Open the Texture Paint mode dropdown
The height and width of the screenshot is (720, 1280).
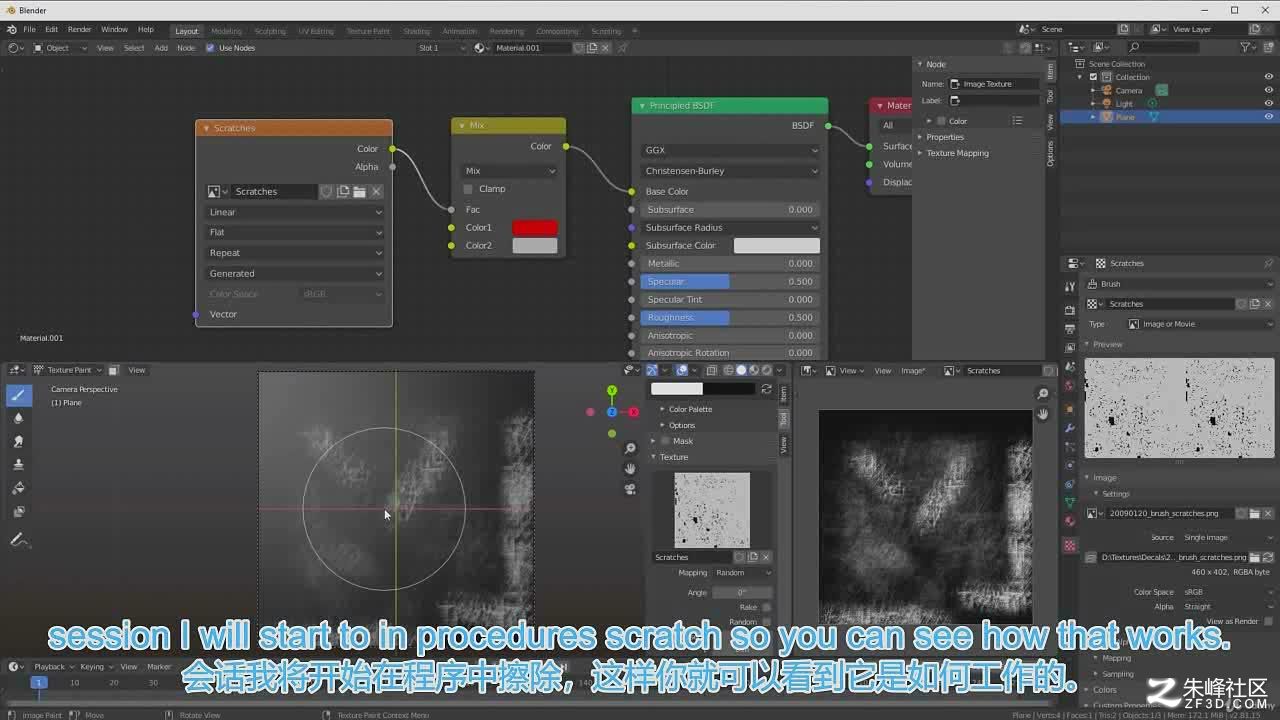(69, 370)
